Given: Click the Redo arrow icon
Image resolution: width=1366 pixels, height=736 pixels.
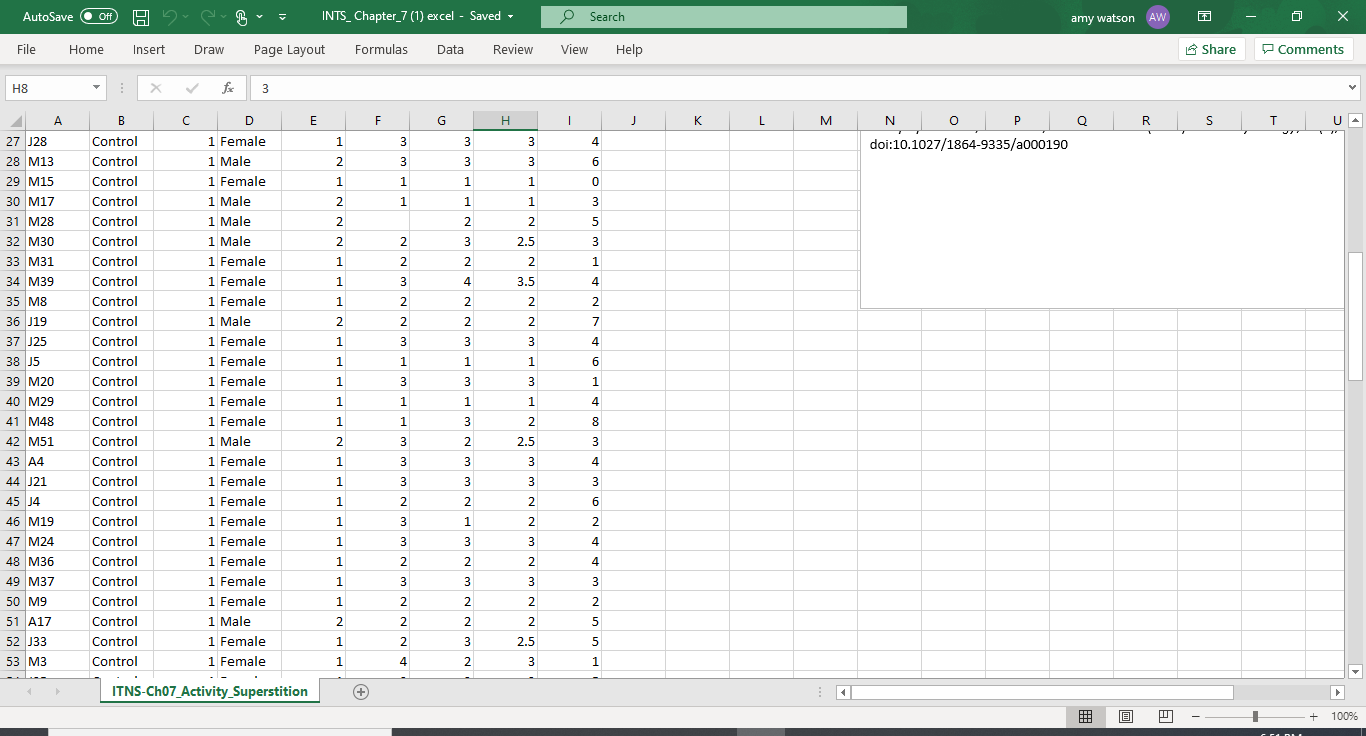Looking at the screenshot, I should click(207, 17).
